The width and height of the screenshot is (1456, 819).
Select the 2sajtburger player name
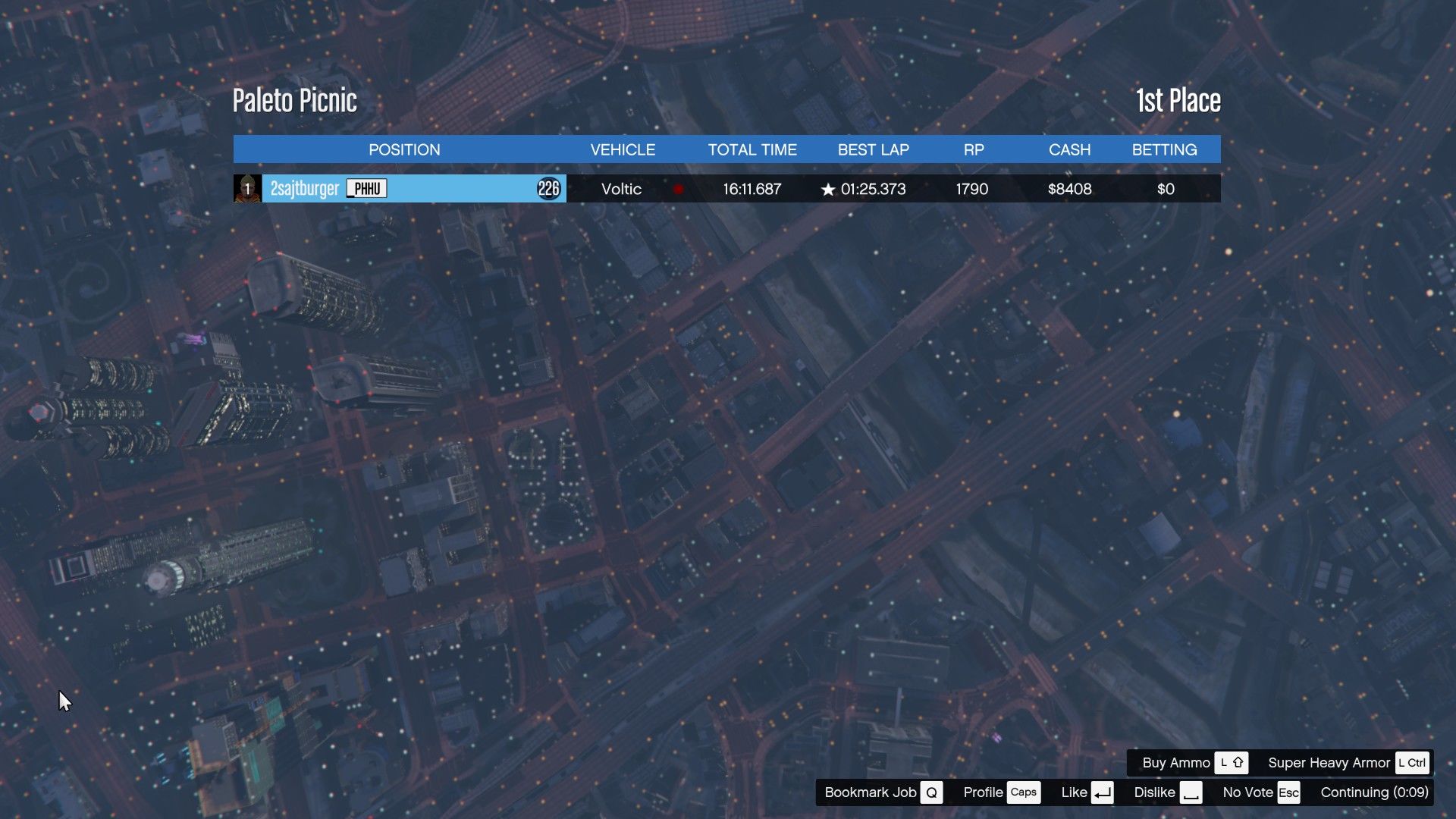(304, 189)
